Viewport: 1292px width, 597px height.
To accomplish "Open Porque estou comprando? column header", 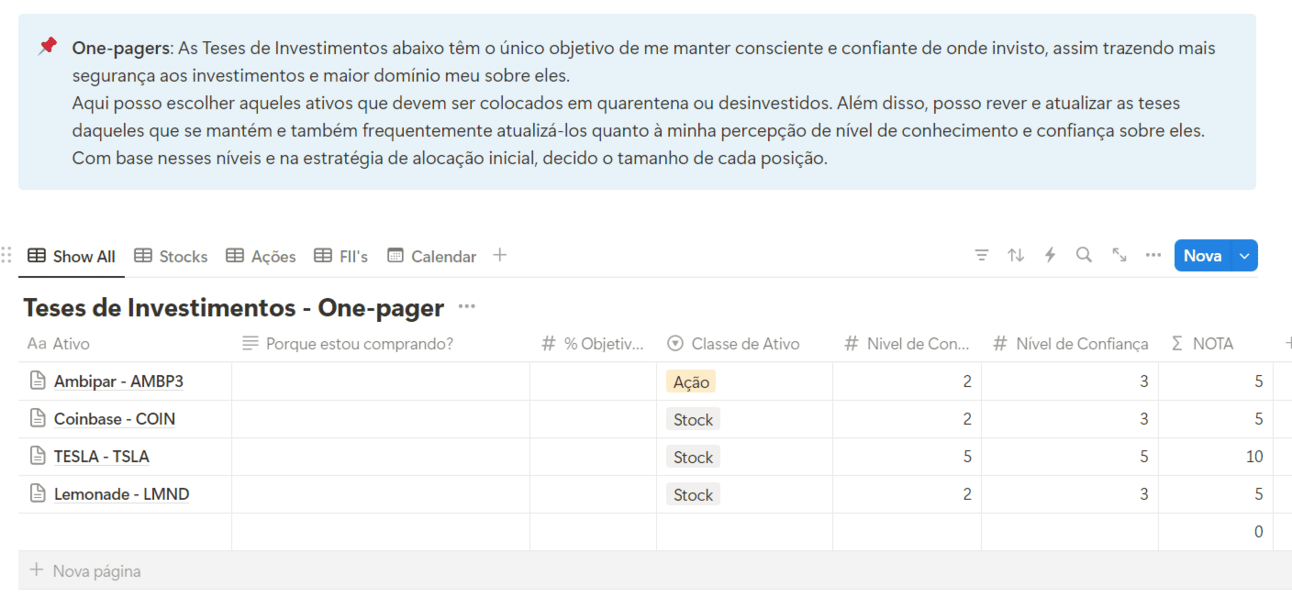I will pyautogui.click(x=380, y=343).
